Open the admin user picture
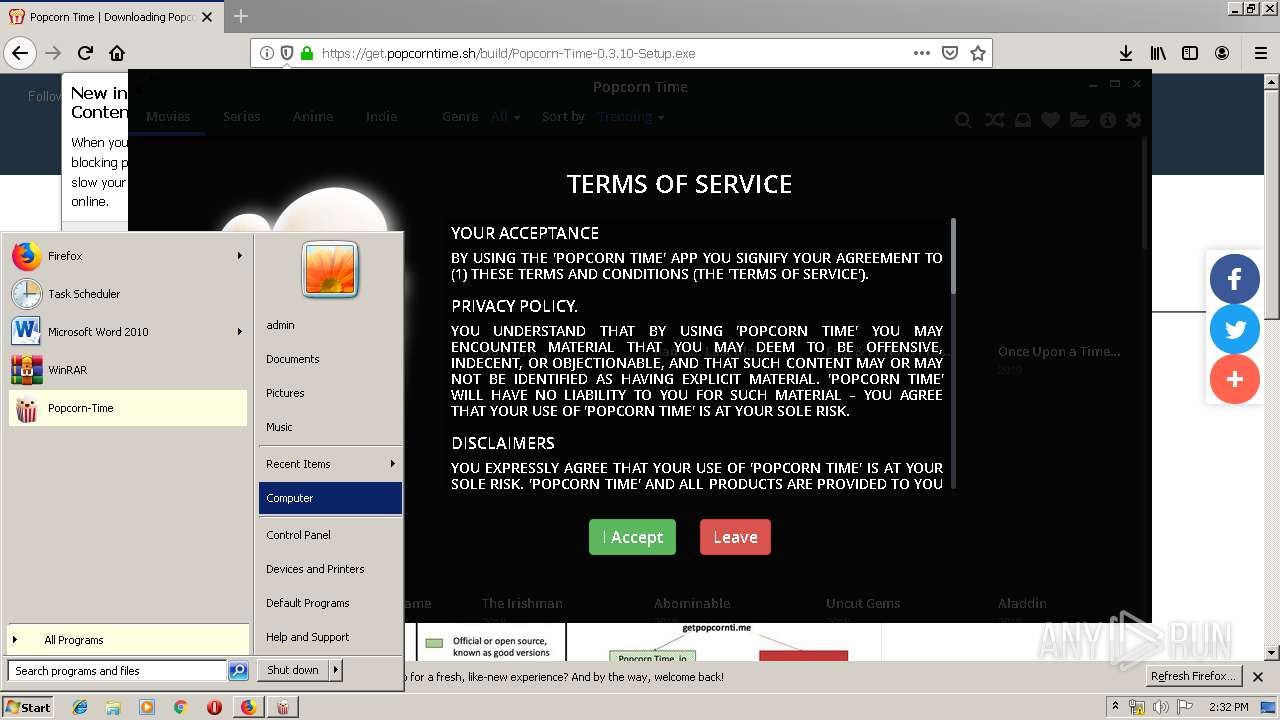This screenshot has height=720, width=1280. (330, 270)
